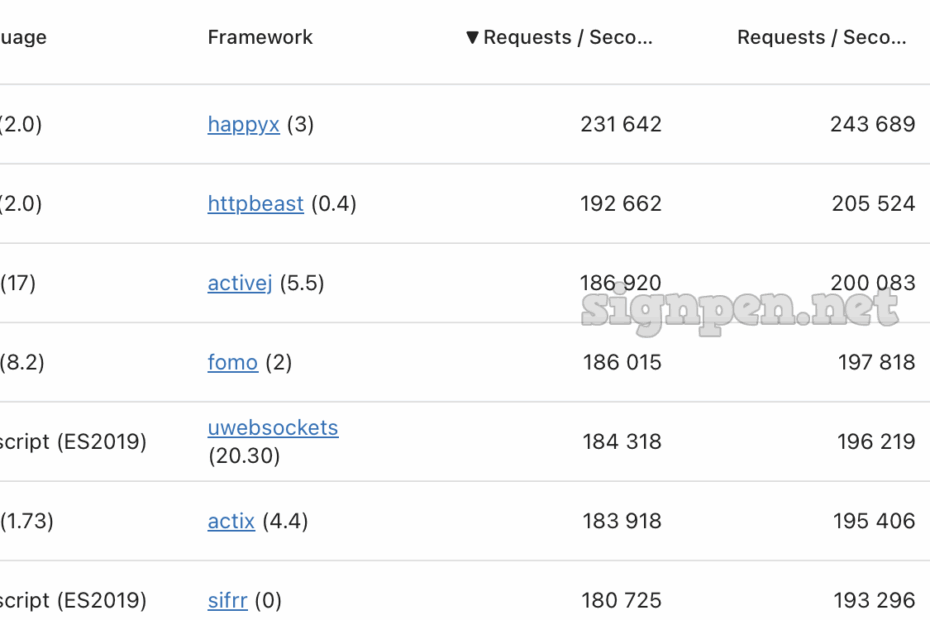This screenshot has height=620, width=930.
Task: Open the httpbeast framework link
Action: click(x=255, y=204)
